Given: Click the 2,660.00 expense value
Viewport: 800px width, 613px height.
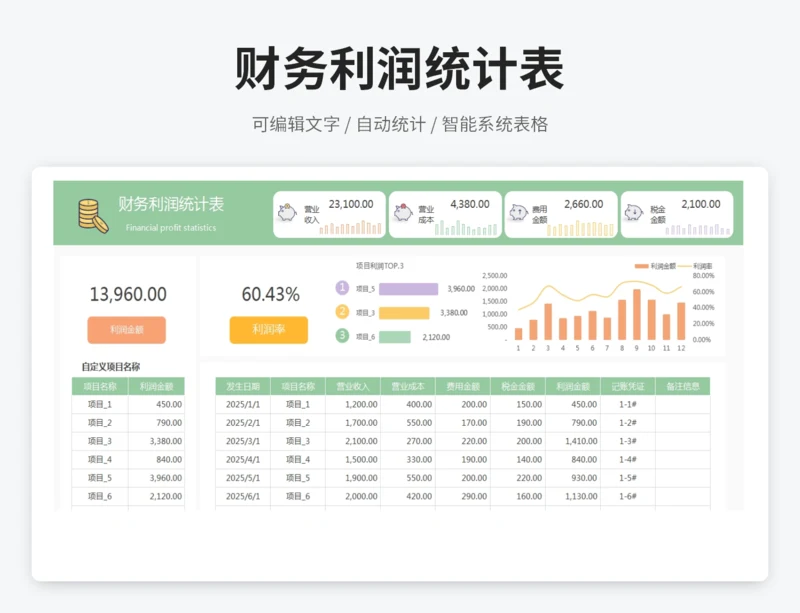Looking at the screenshot, I should tap(584, 204).
